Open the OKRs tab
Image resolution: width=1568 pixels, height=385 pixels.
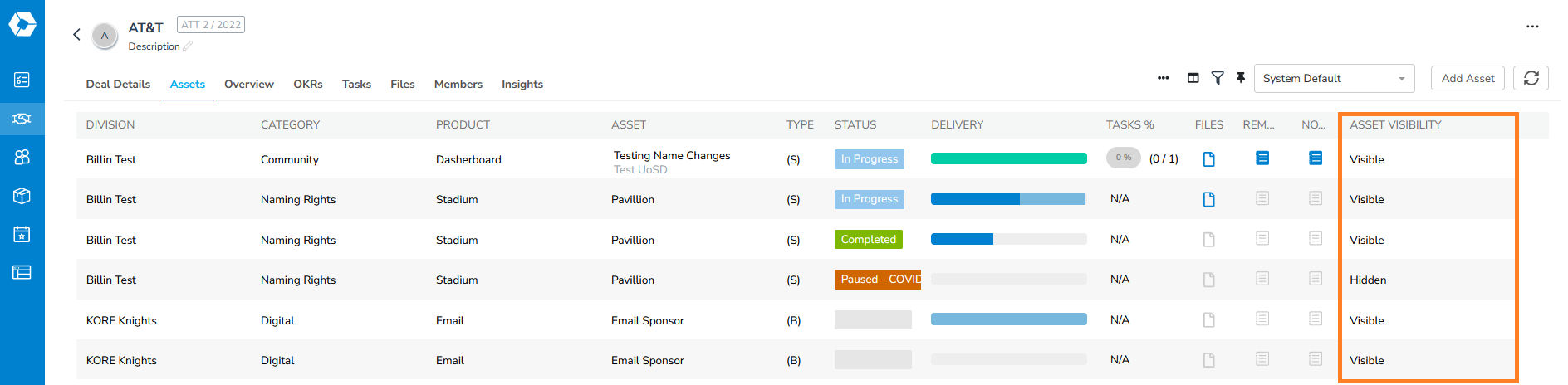pyautogui.click(x=308, y=84)
